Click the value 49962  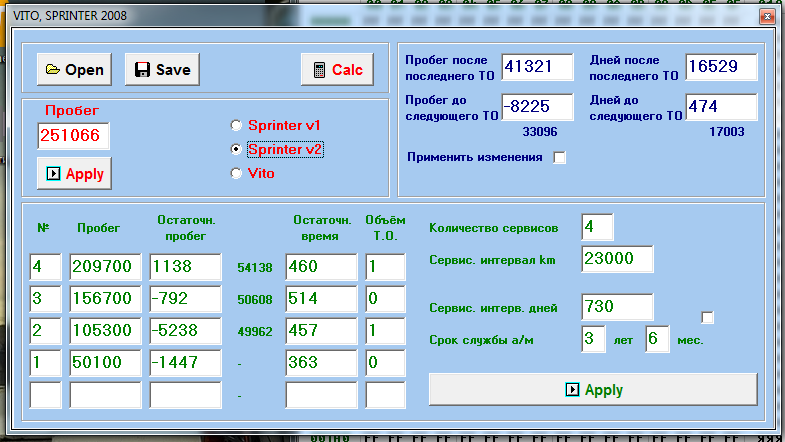tap(255, 332)
